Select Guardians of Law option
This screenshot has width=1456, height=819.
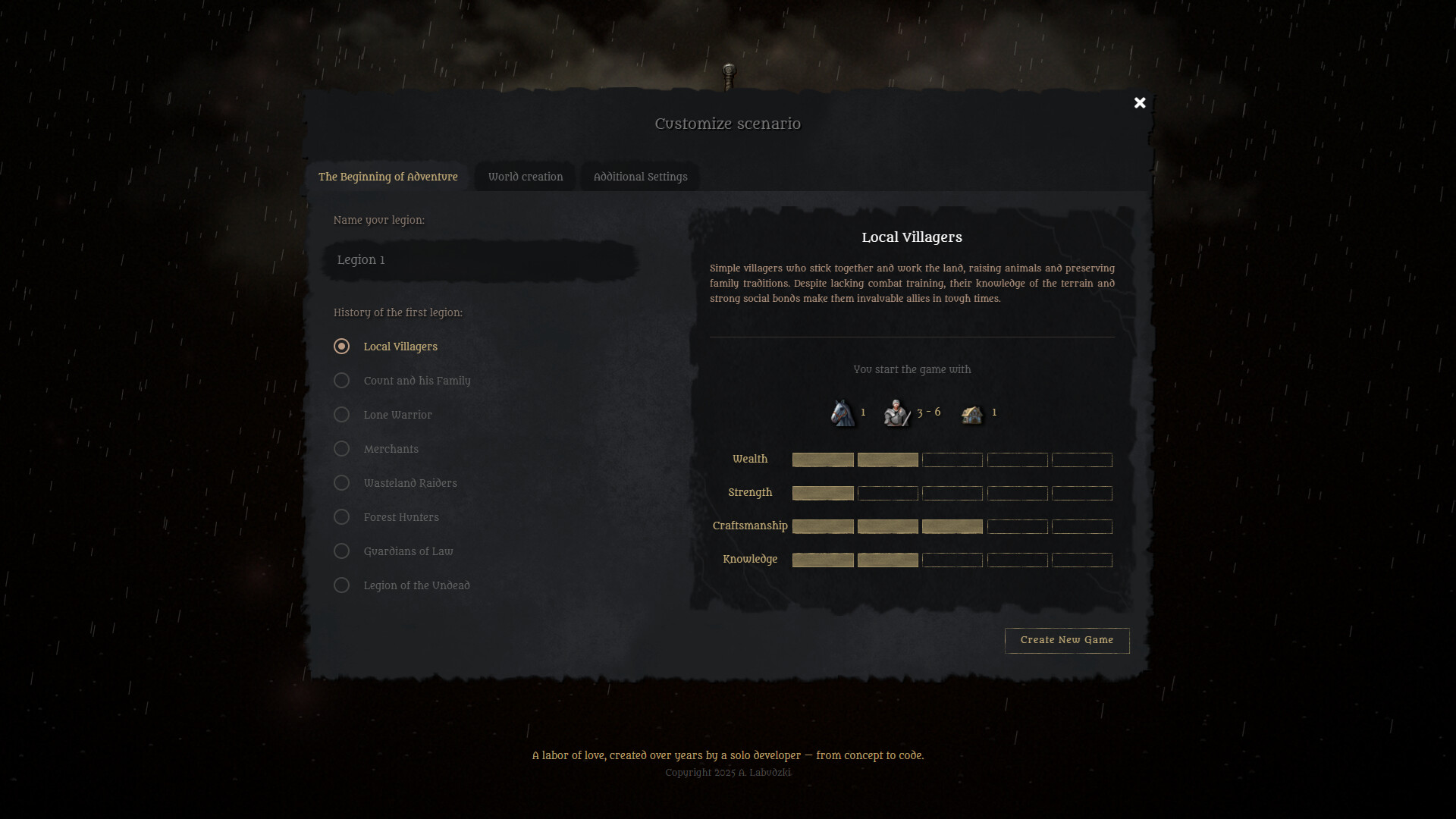[x=342, y=551]
